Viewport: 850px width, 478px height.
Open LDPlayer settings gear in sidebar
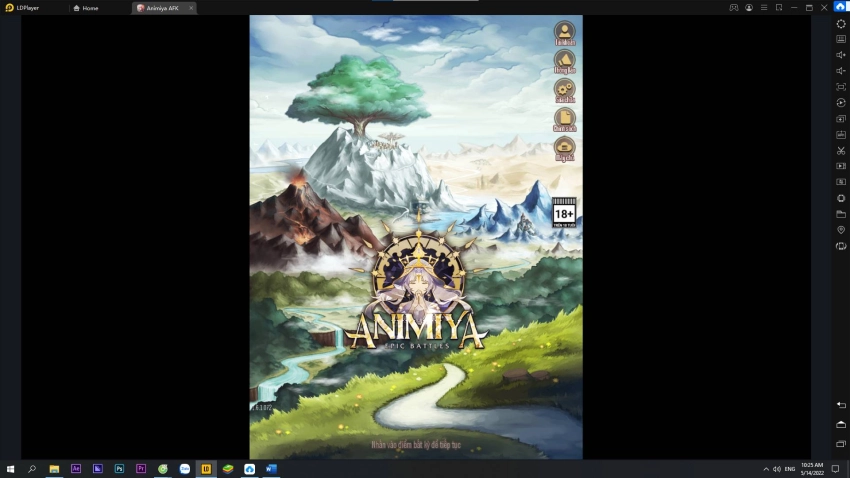(841, 24)
